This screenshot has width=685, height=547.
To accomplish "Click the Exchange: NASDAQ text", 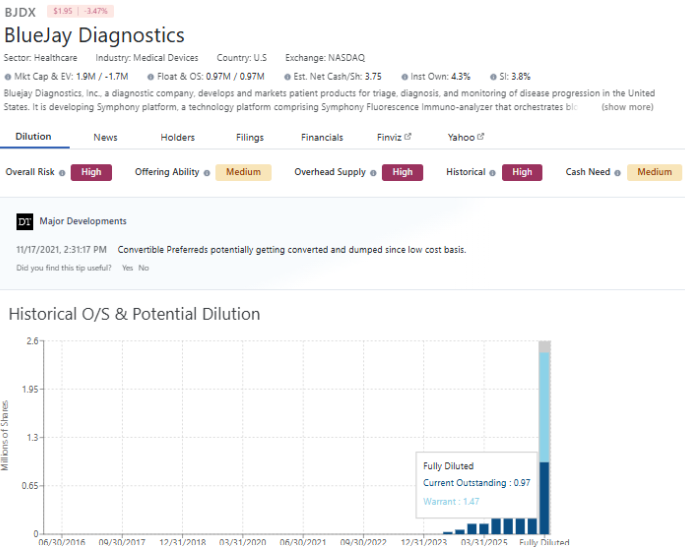I will pyautogui.click(x=325, y=58).
